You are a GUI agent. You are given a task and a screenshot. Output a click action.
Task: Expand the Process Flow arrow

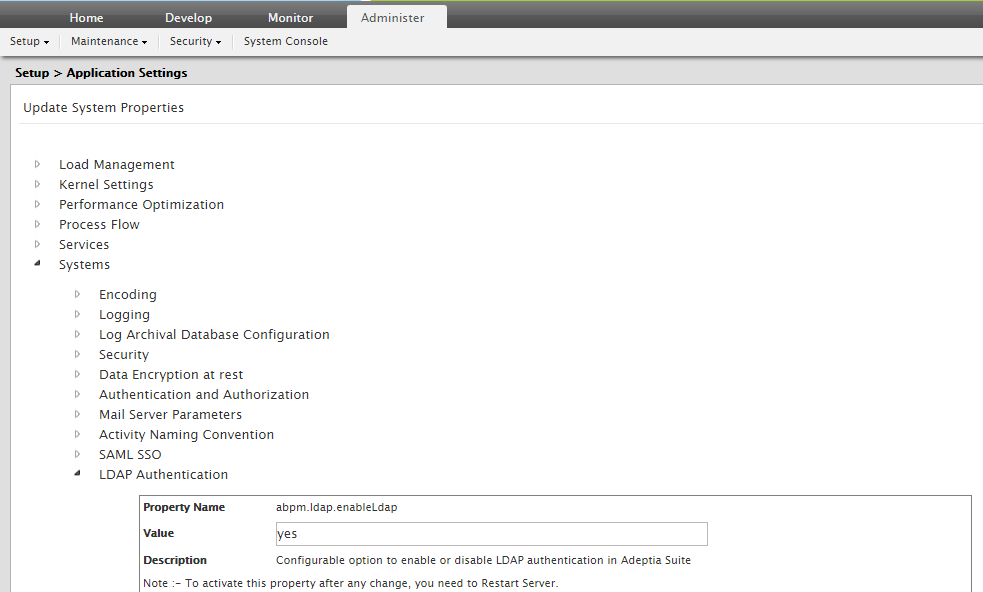(x=38, y=224)
